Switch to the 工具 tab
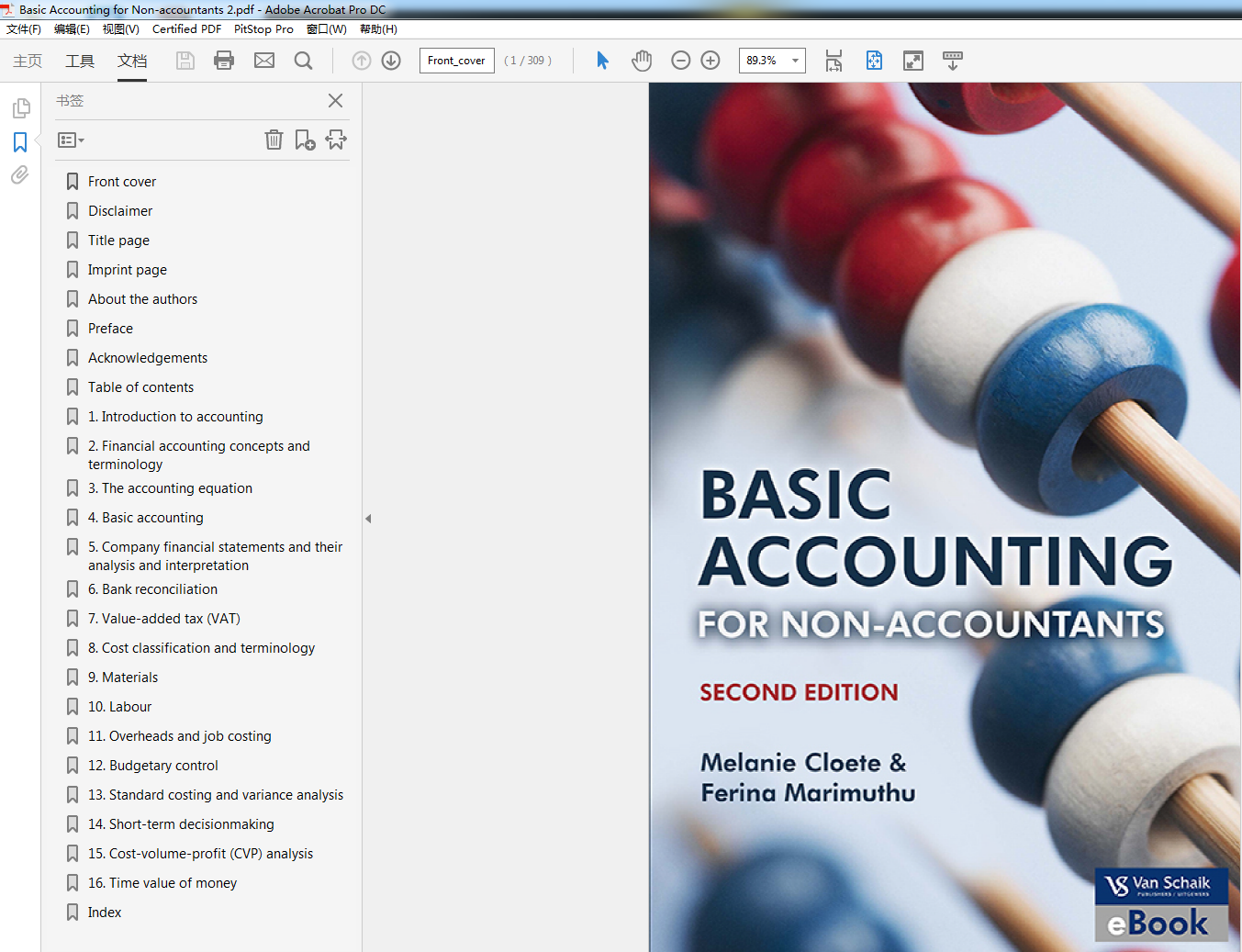 [80, 61]
